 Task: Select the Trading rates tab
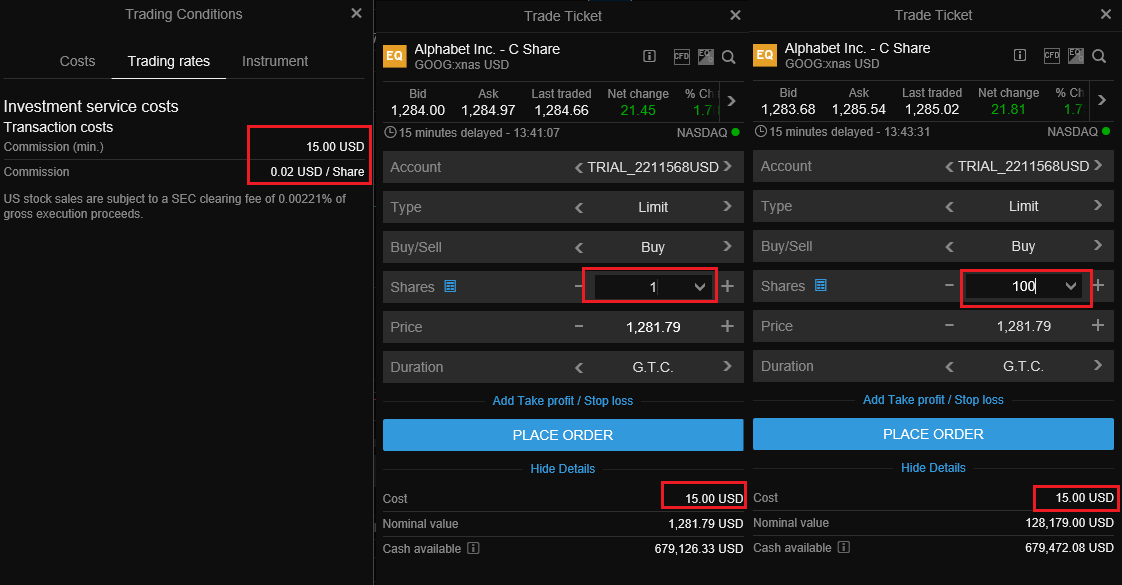pos(169,62)
